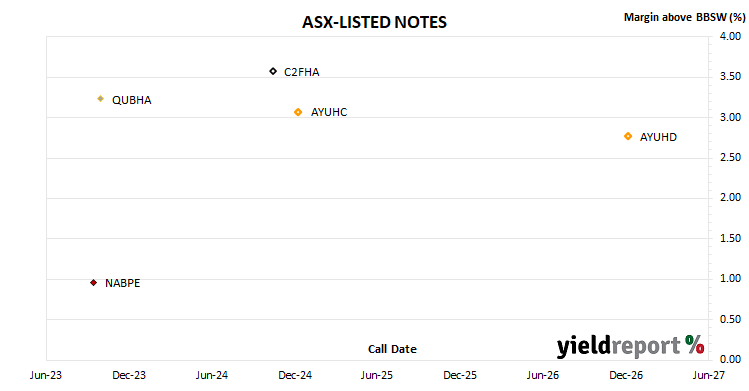Click the yieldreport watermark text
The height and width of the screenshot is (391, 749).
click(618, 346)
